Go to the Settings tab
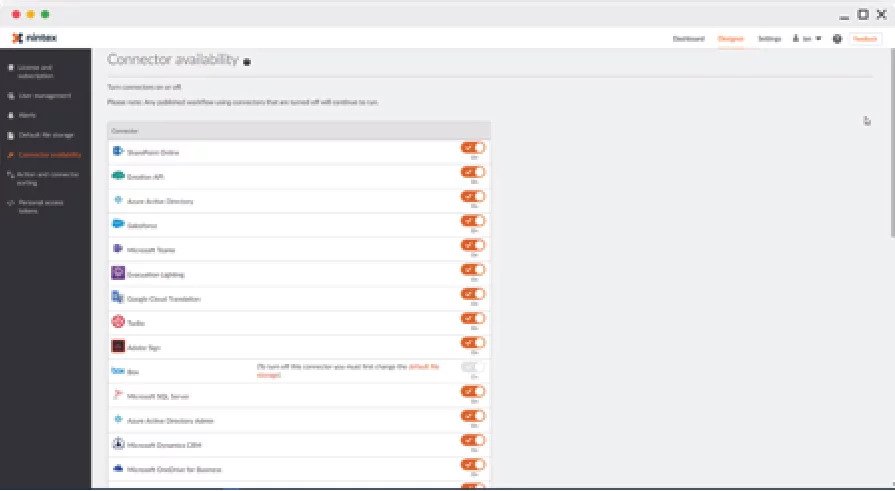The image size is (895, 491). tap(769, 39)
